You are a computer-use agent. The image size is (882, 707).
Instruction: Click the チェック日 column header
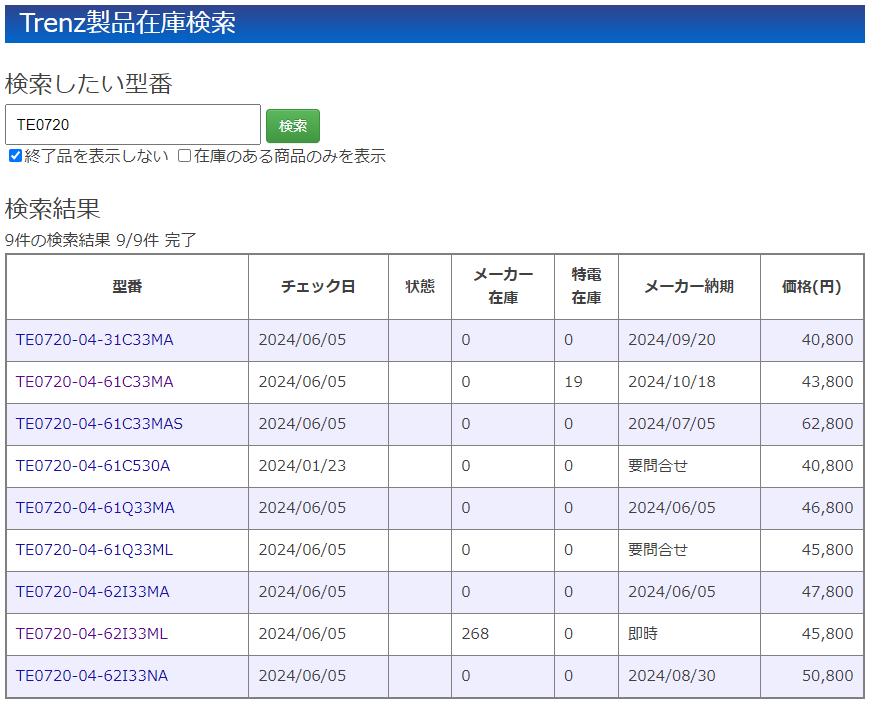point(318,287)
